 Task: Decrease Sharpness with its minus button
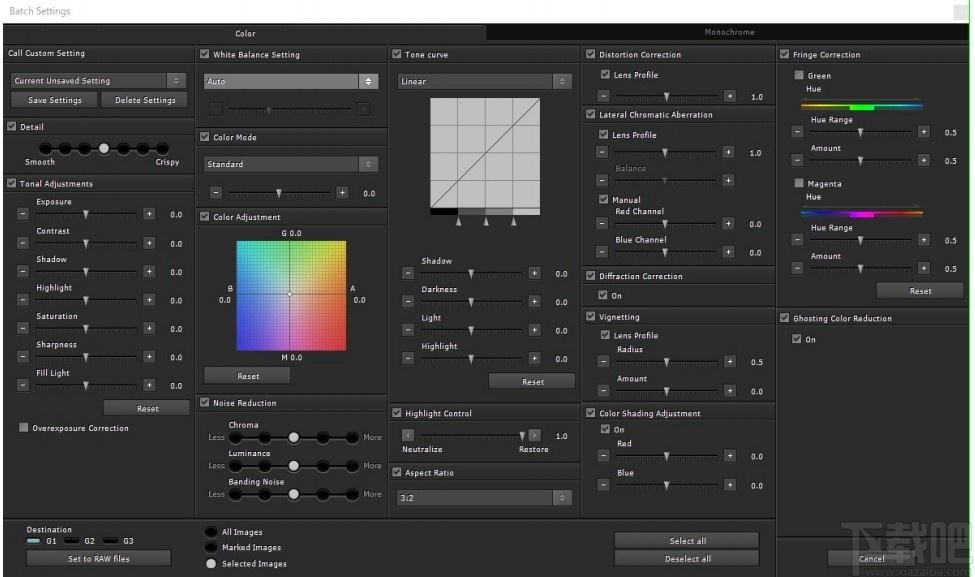point(23,357)
